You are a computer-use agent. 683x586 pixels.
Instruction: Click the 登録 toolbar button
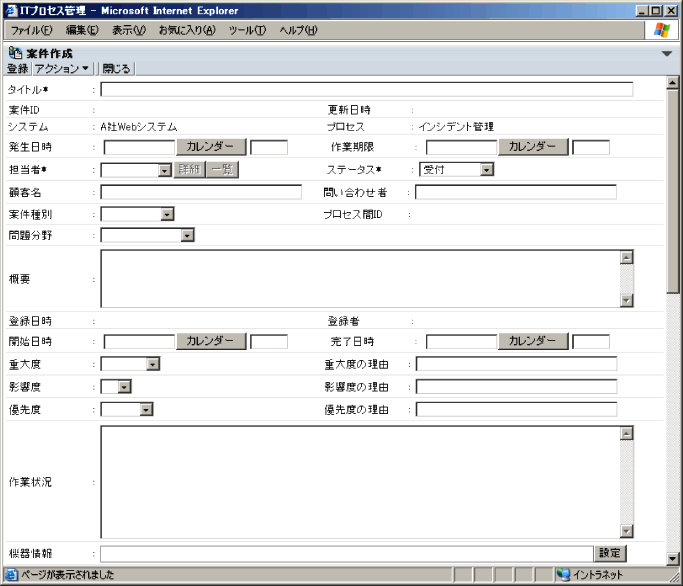pyautogui.click(x=18, y=68)
